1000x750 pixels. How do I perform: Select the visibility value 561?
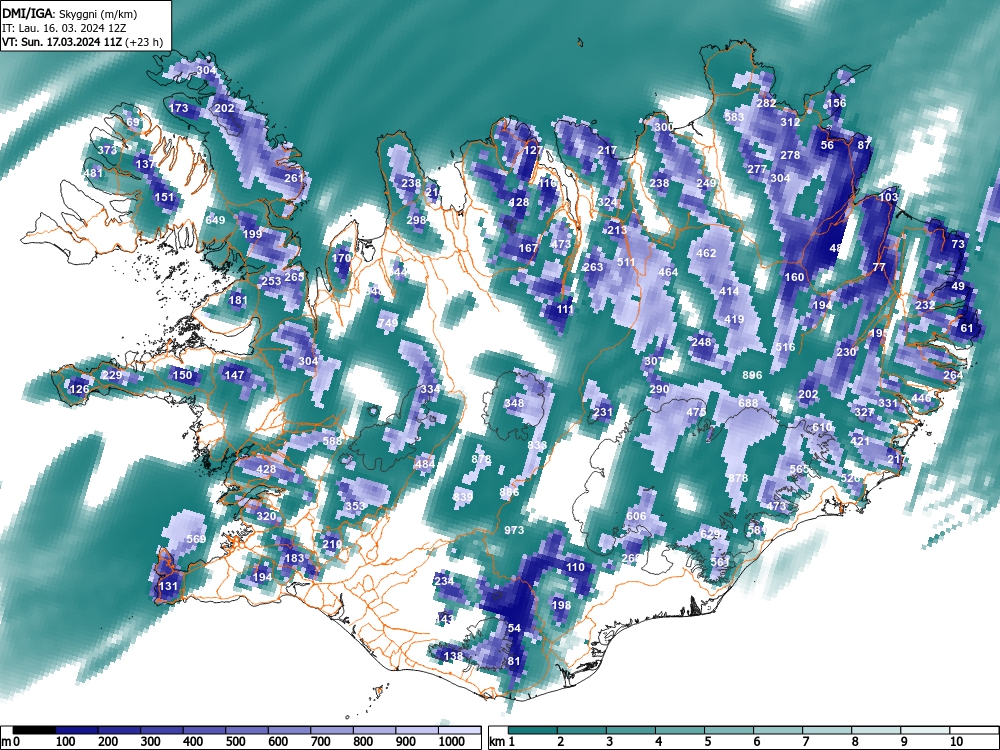[719, 562]
